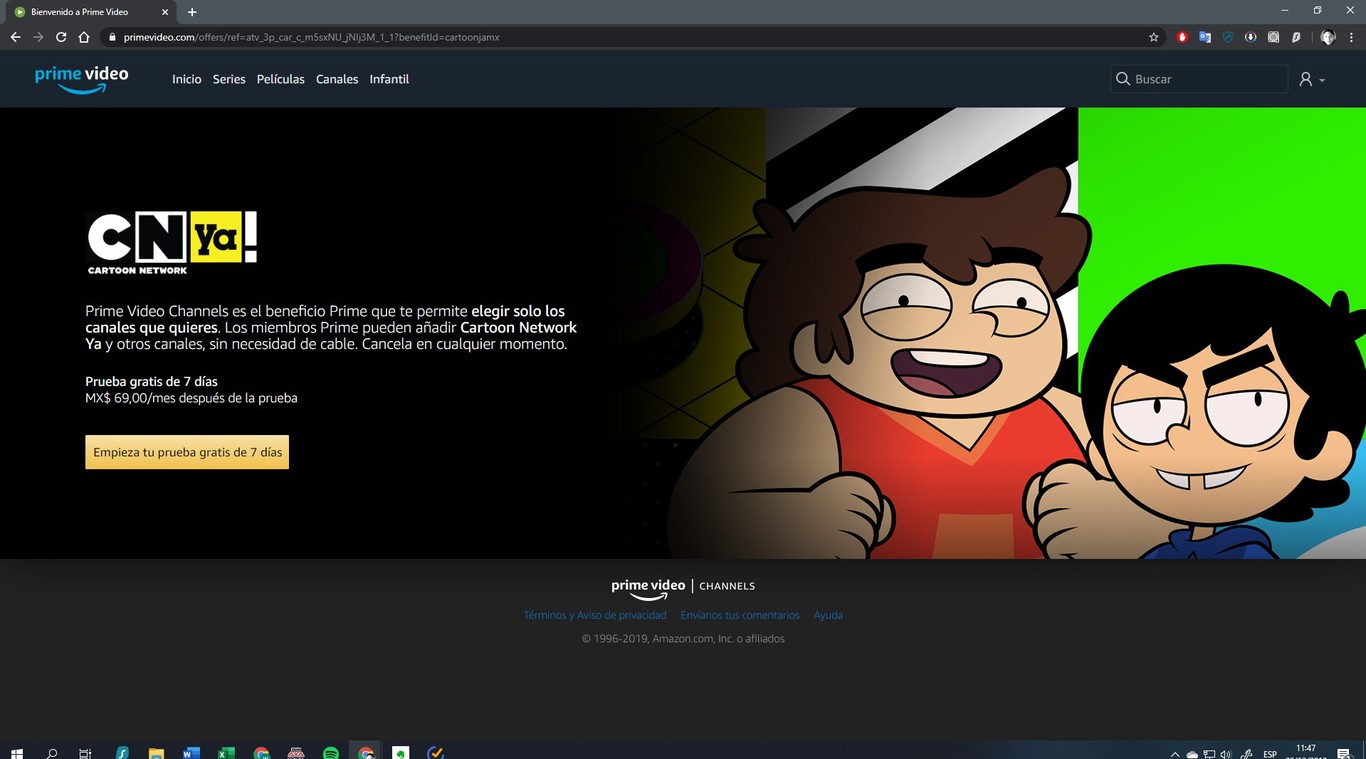Reload the page
The width and height of the screenshot is (1366, 759).
tap(61, 37)
